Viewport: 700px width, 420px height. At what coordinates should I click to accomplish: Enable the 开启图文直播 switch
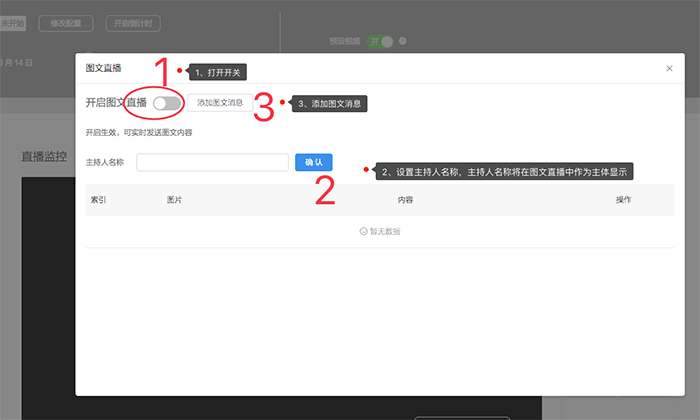click(167, 103)
